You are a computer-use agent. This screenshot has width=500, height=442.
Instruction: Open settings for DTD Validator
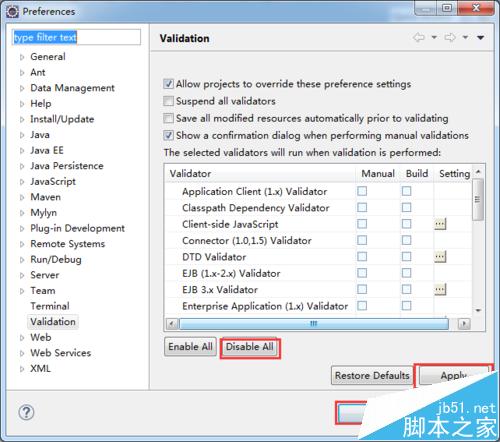tap(440, 257)
